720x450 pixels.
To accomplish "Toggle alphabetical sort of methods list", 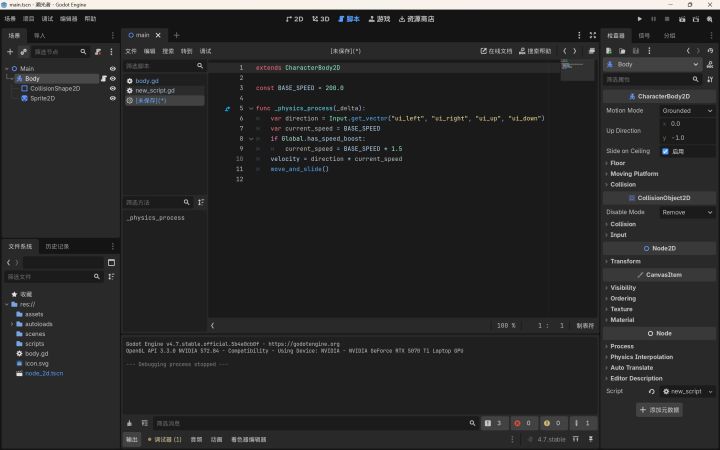I will click(201, 202).
